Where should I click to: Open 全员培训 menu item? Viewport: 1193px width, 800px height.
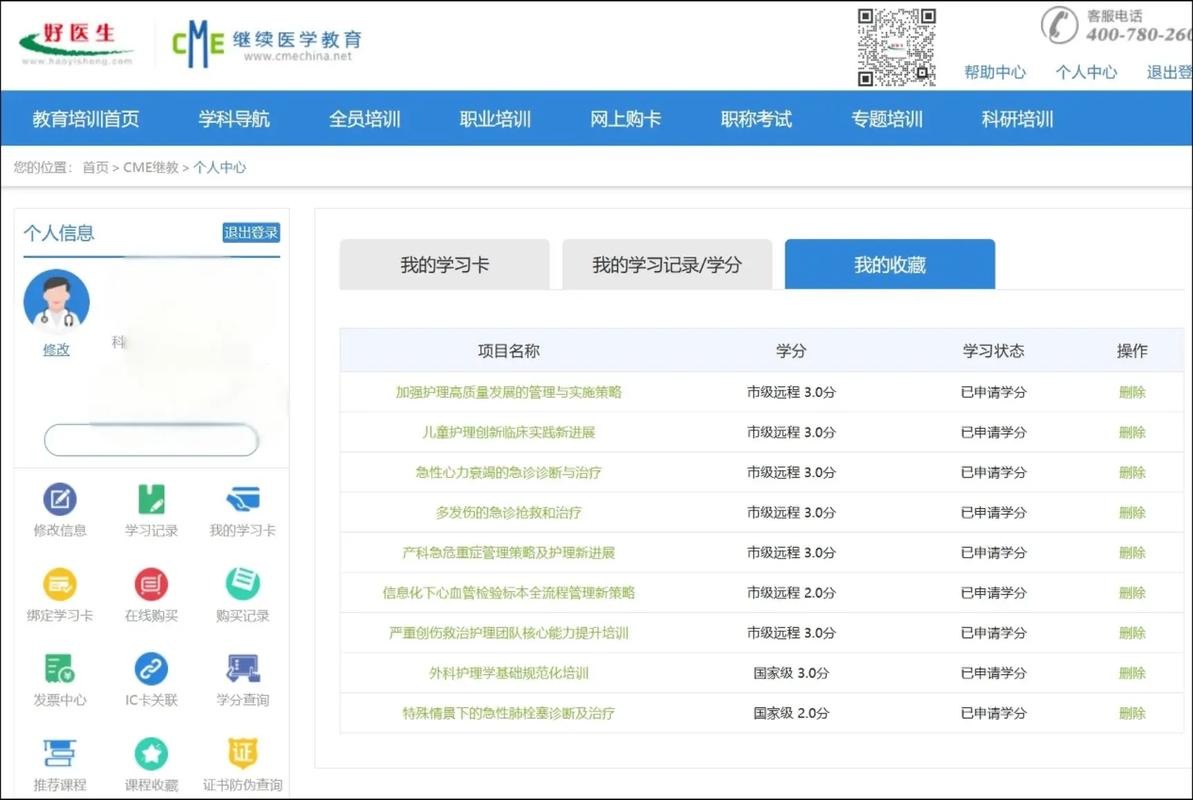364,119
